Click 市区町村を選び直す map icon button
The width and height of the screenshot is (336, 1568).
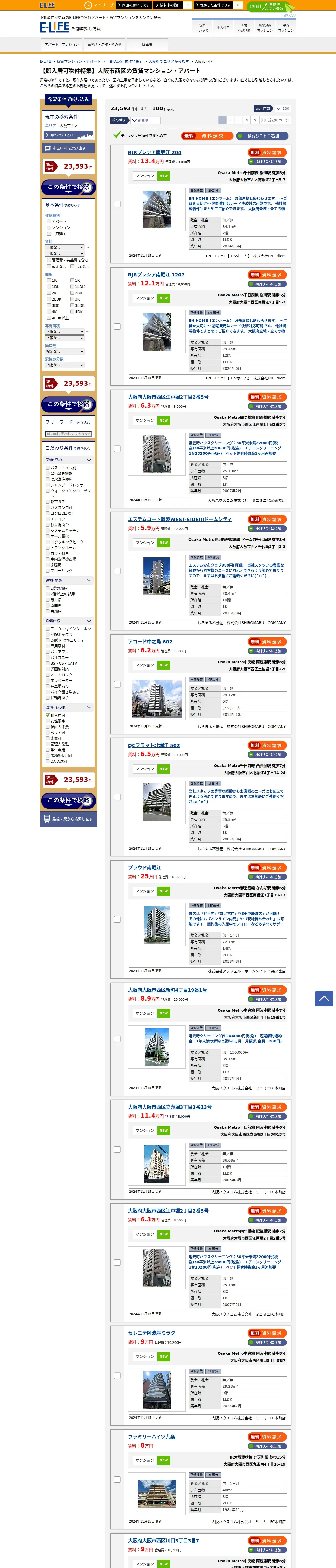point(68,148)
